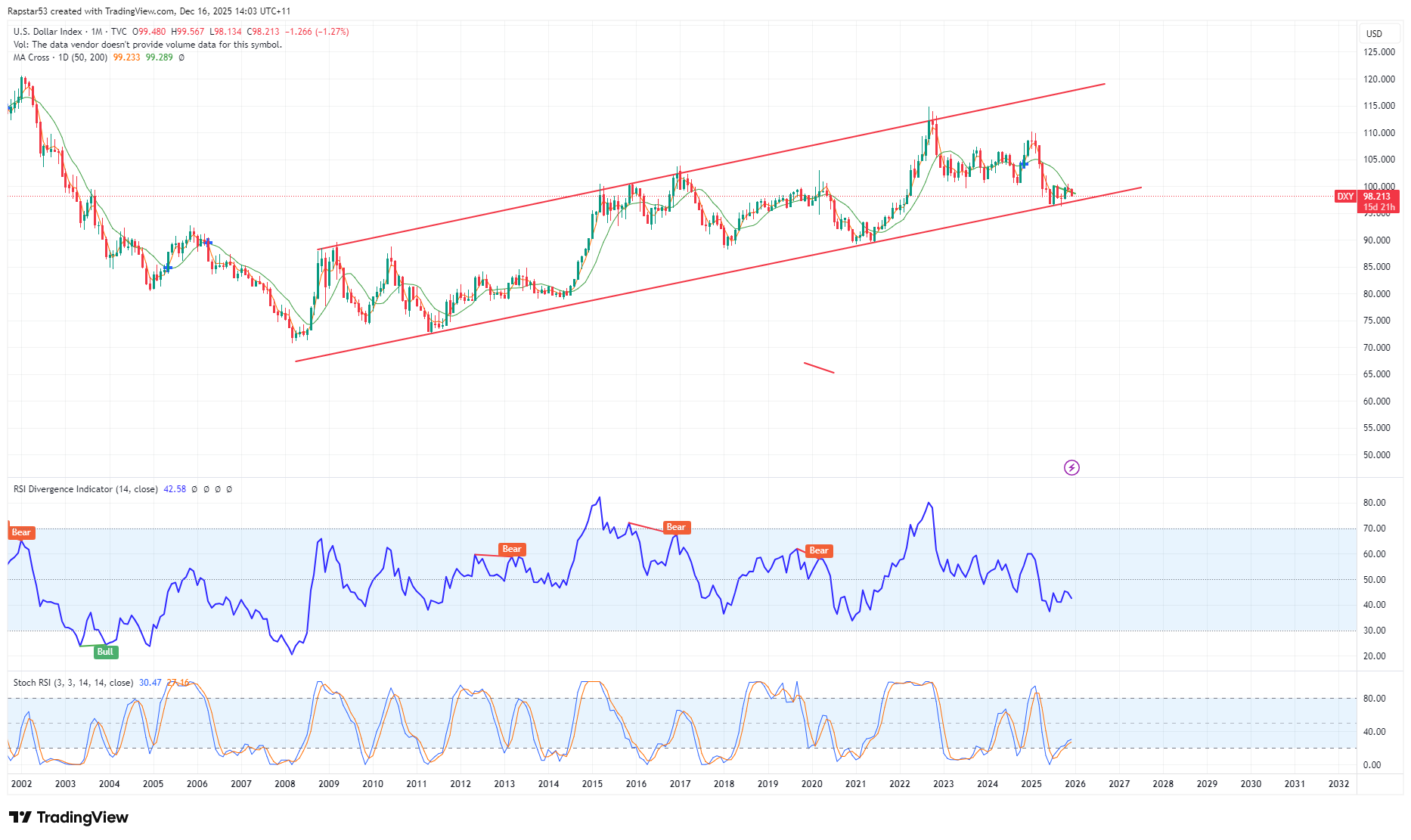Click the purple lightning bolt icon
This screenshot has width=1411, height=840.
point(1071,468)
